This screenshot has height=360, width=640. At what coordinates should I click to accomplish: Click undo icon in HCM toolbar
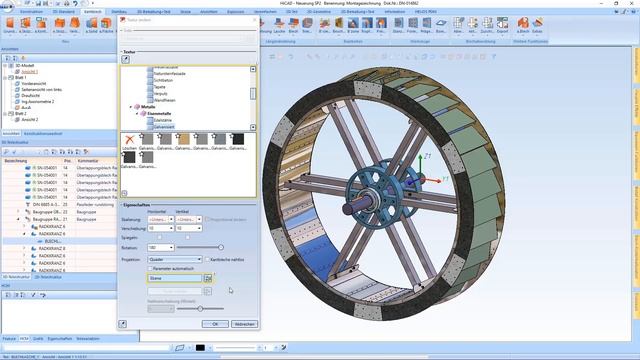(x=42, y=295)
